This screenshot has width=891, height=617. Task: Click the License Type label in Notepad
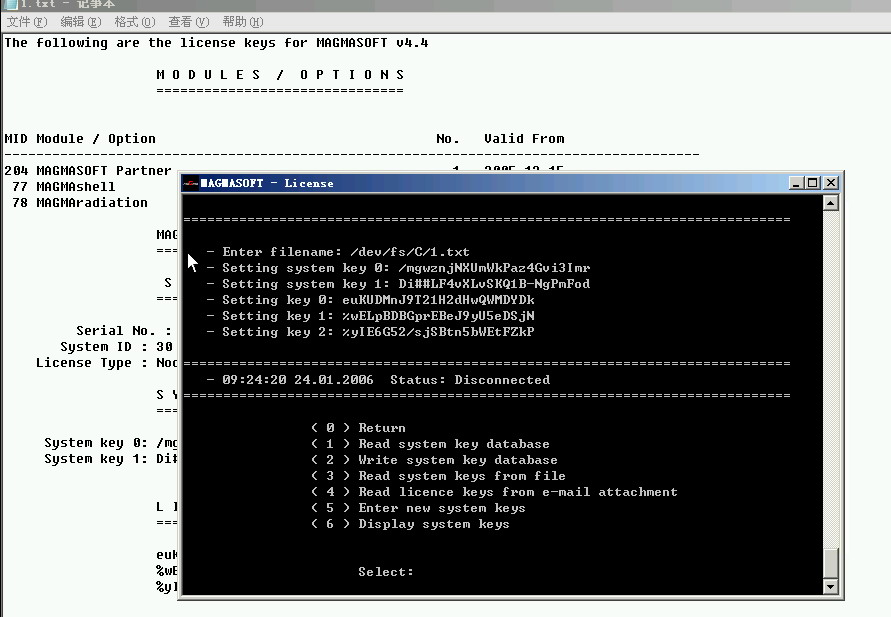pos(91,362)
